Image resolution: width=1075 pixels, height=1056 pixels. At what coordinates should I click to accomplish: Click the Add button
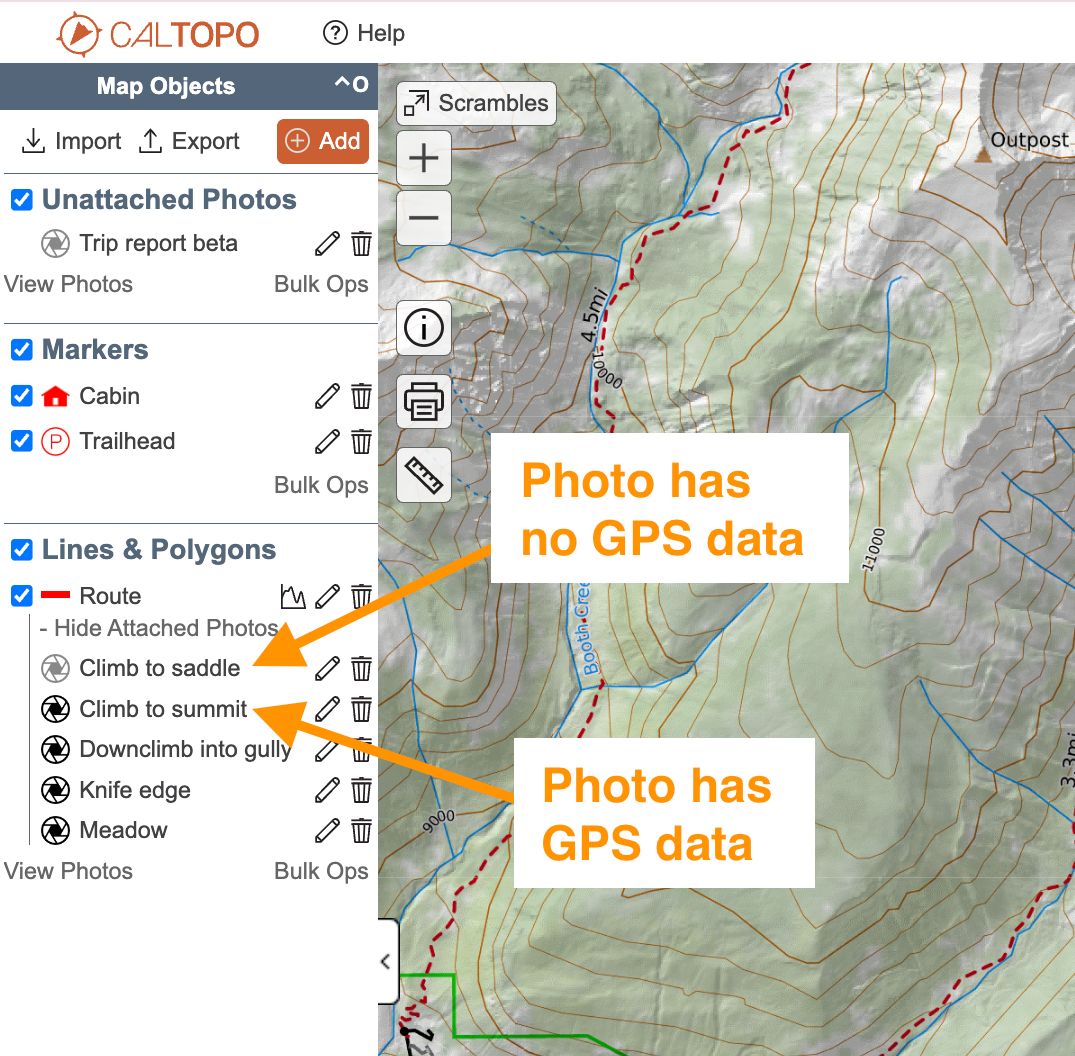click(322, 141)
